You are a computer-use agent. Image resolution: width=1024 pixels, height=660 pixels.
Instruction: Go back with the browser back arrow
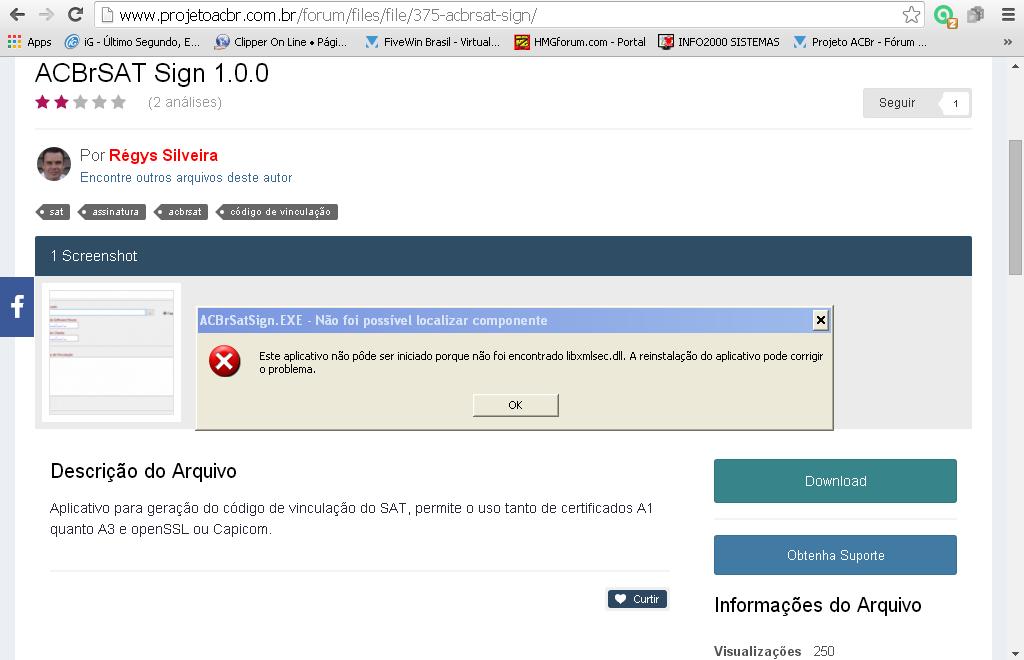[18, 14]
